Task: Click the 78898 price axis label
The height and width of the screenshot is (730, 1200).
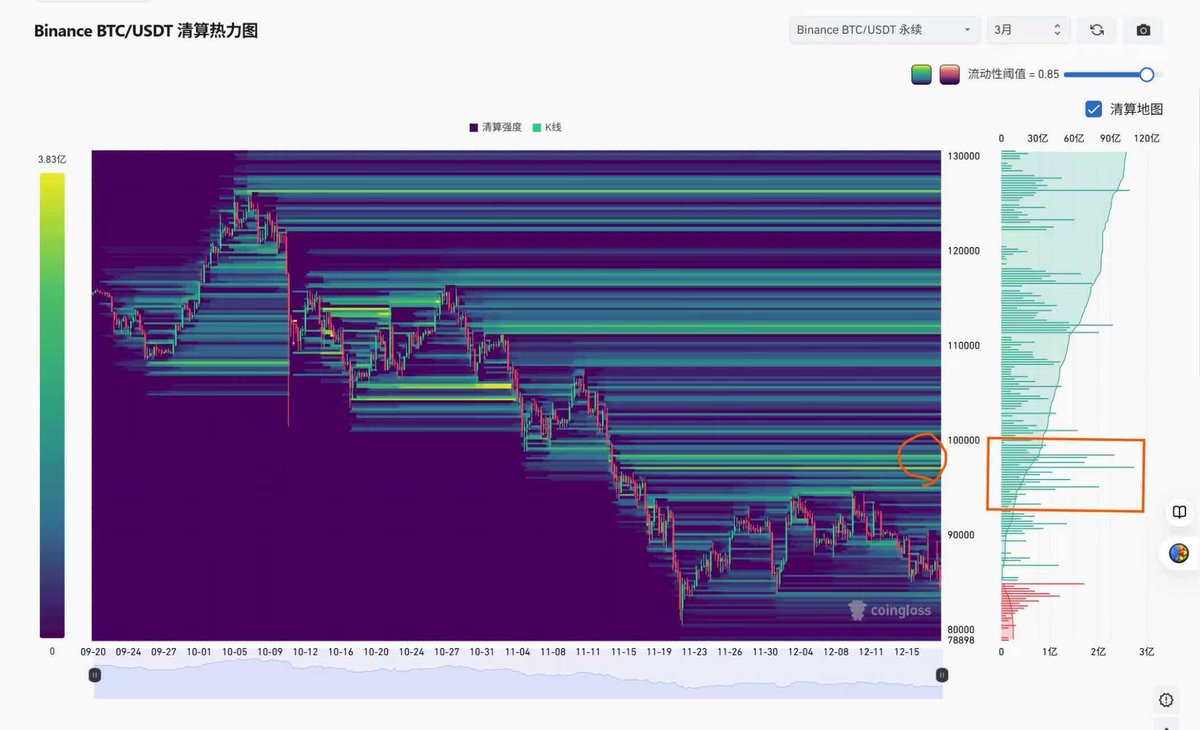Action: point(961,640)
